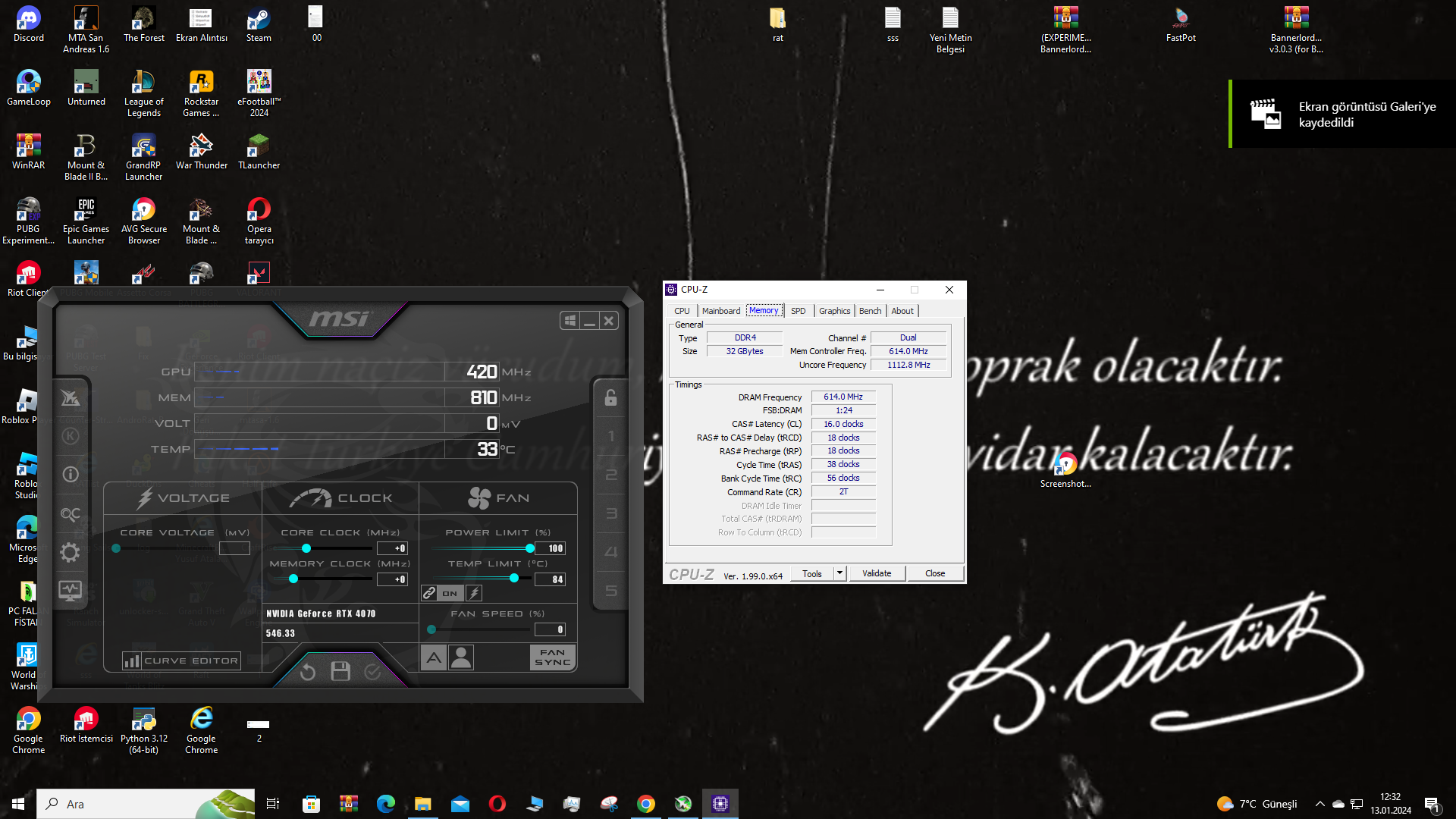Apply Afterburner settings with the checkmark icon
Viewport: 1456px width, 819px height.
[372, 672]
